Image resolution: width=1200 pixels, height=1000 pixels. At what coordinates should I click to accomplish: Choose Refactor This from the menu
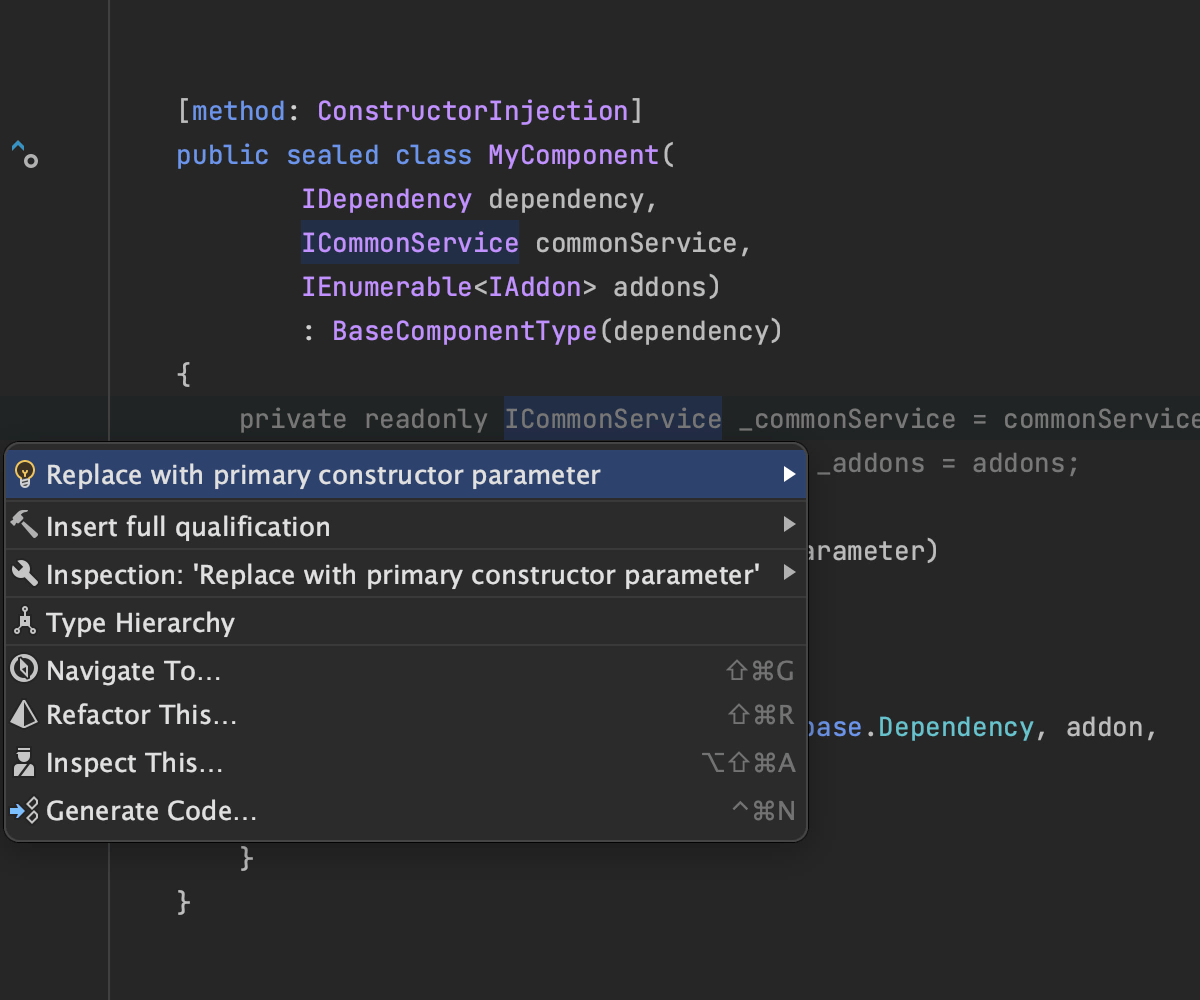tap(140, 714)
